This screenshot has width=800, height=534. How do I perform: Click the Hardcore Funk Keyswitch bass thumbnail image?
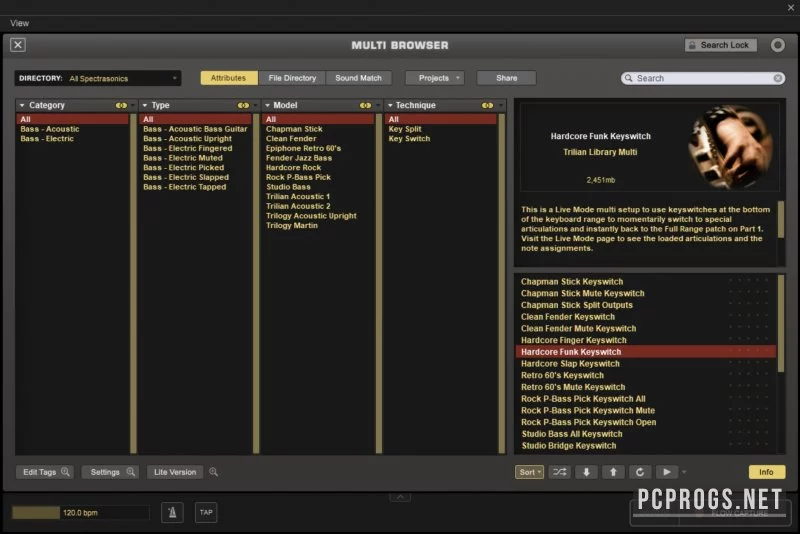pos(731,146)
